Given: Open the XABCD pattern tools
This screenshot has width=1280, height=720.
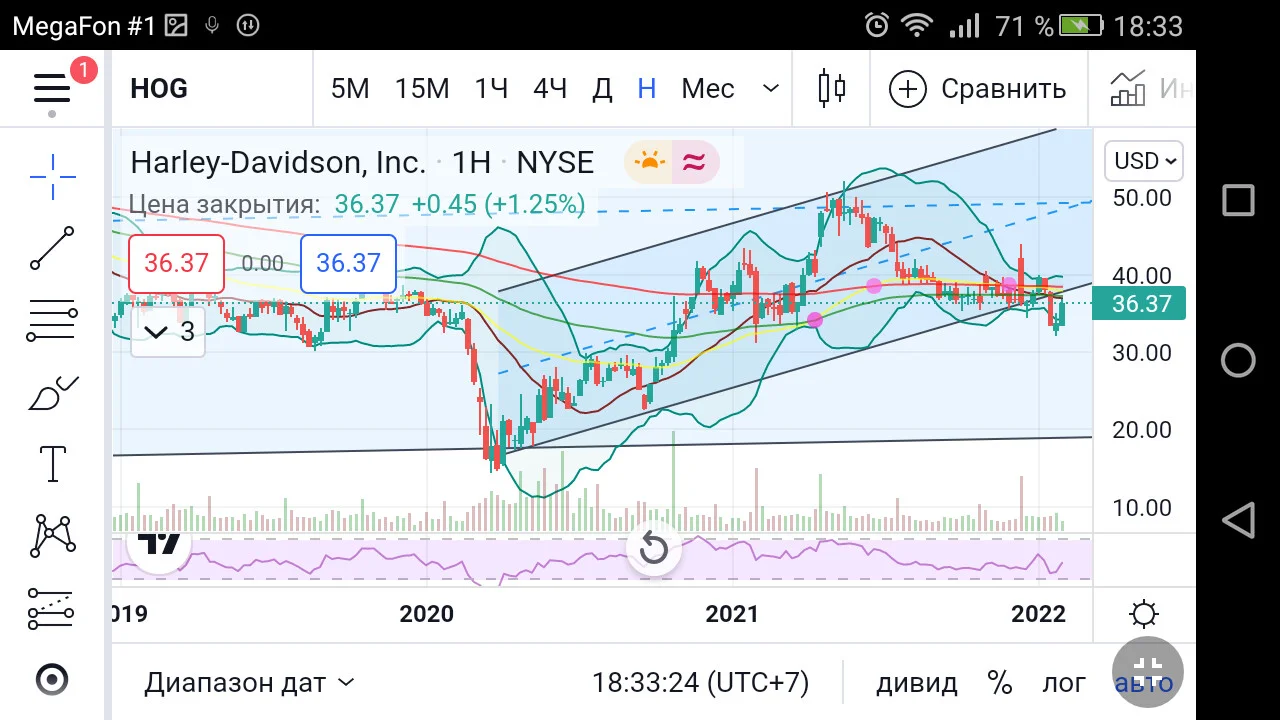Looking at the screenshot, I should (52, 536).
